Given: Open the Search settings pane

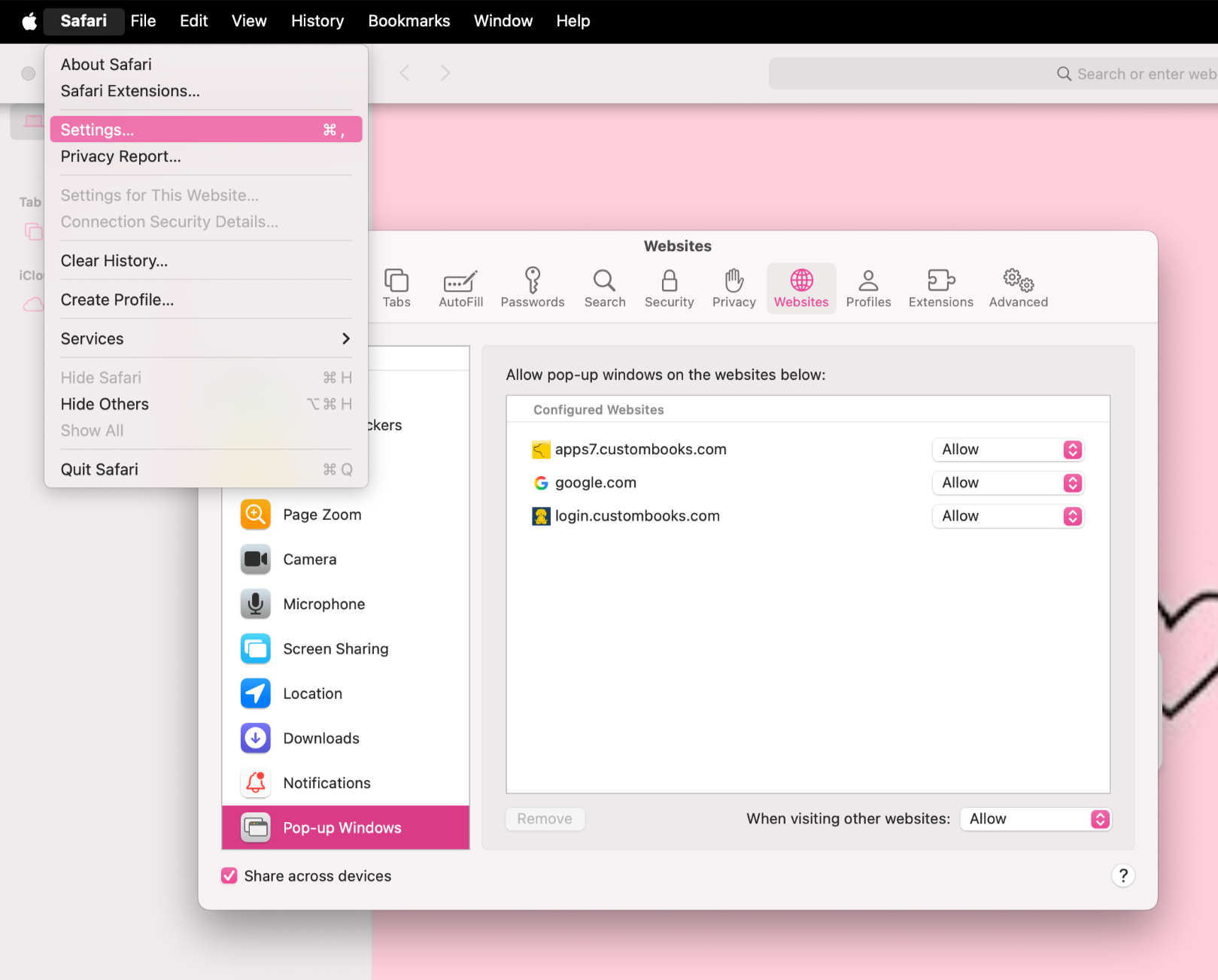Looking at the screenshot, I should (605, 288).
